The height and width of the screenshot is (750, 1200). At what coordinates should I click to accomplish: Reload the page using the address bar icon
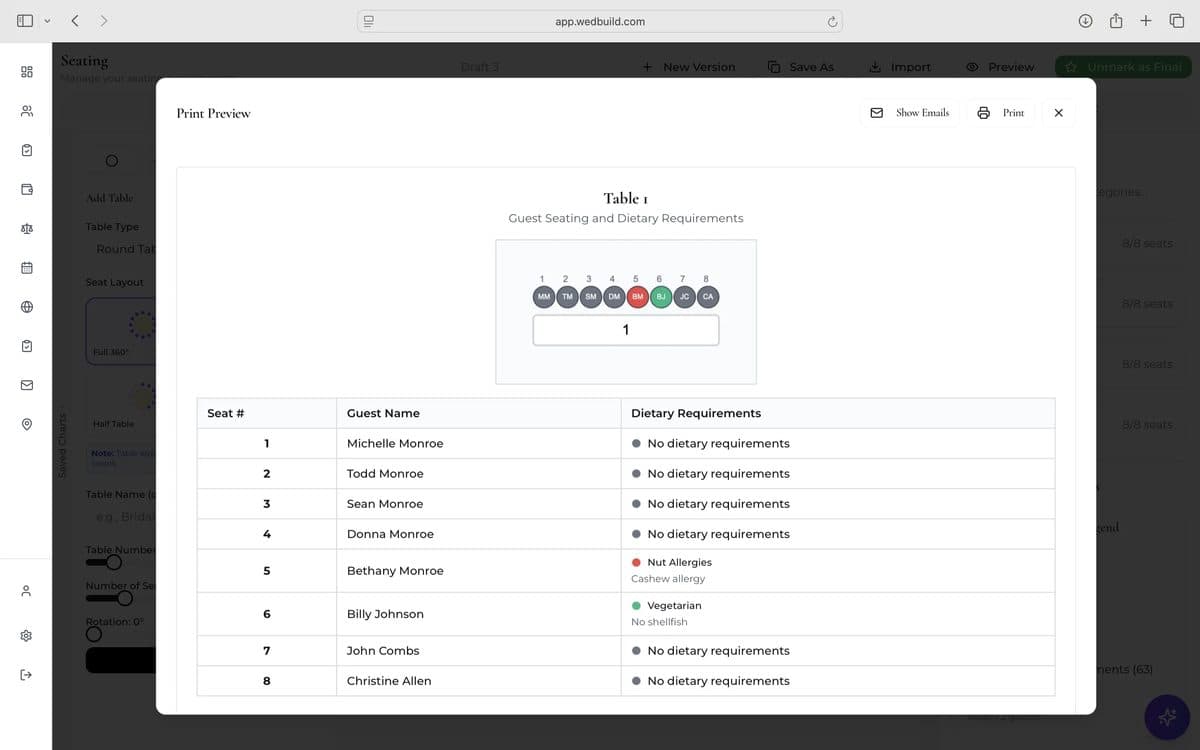(x=831, y=21)
